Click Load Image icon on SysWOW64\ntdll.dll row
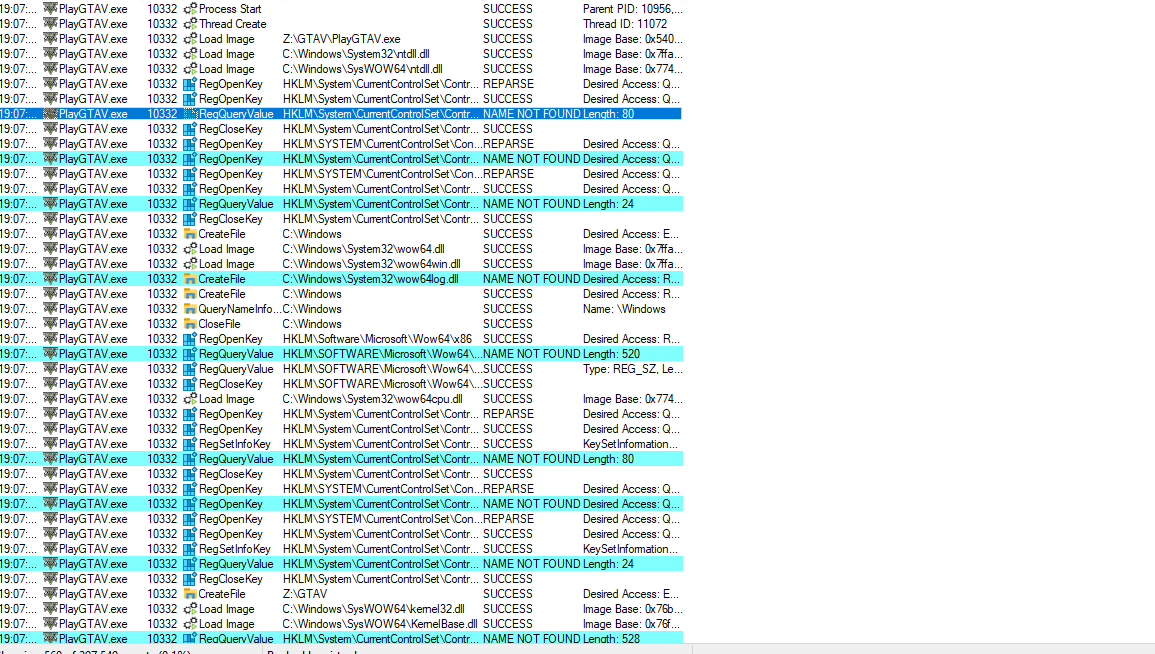This screenshot has height=654, width=1155. point(190,68)
